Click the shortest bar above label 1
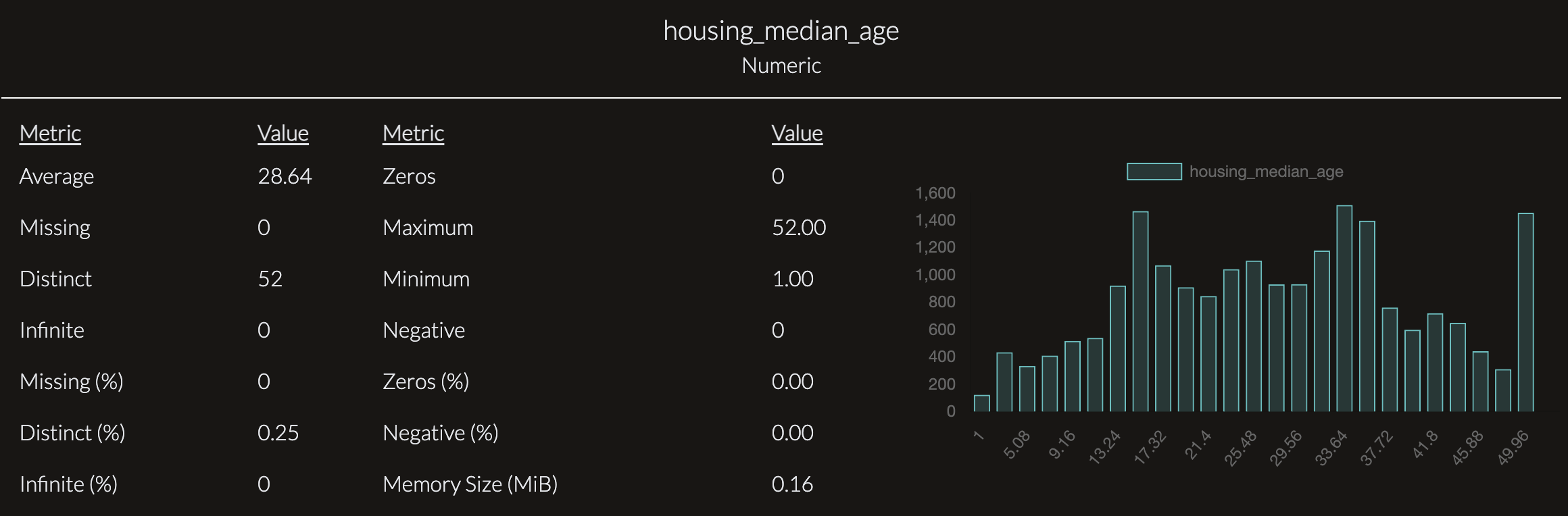This screenshot has width=1568, height=516. pos(981,403)
